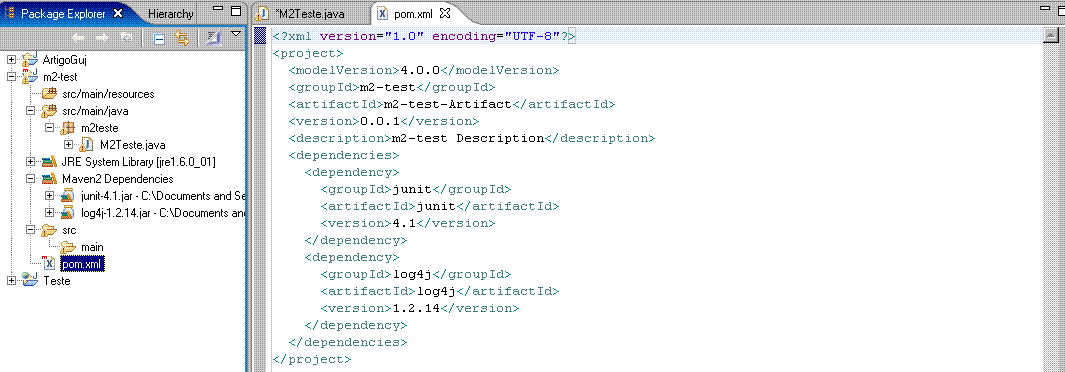Select pom.xml in Package Explorer tree
This screenshot has height=372, width=1065.
point(82,263)
